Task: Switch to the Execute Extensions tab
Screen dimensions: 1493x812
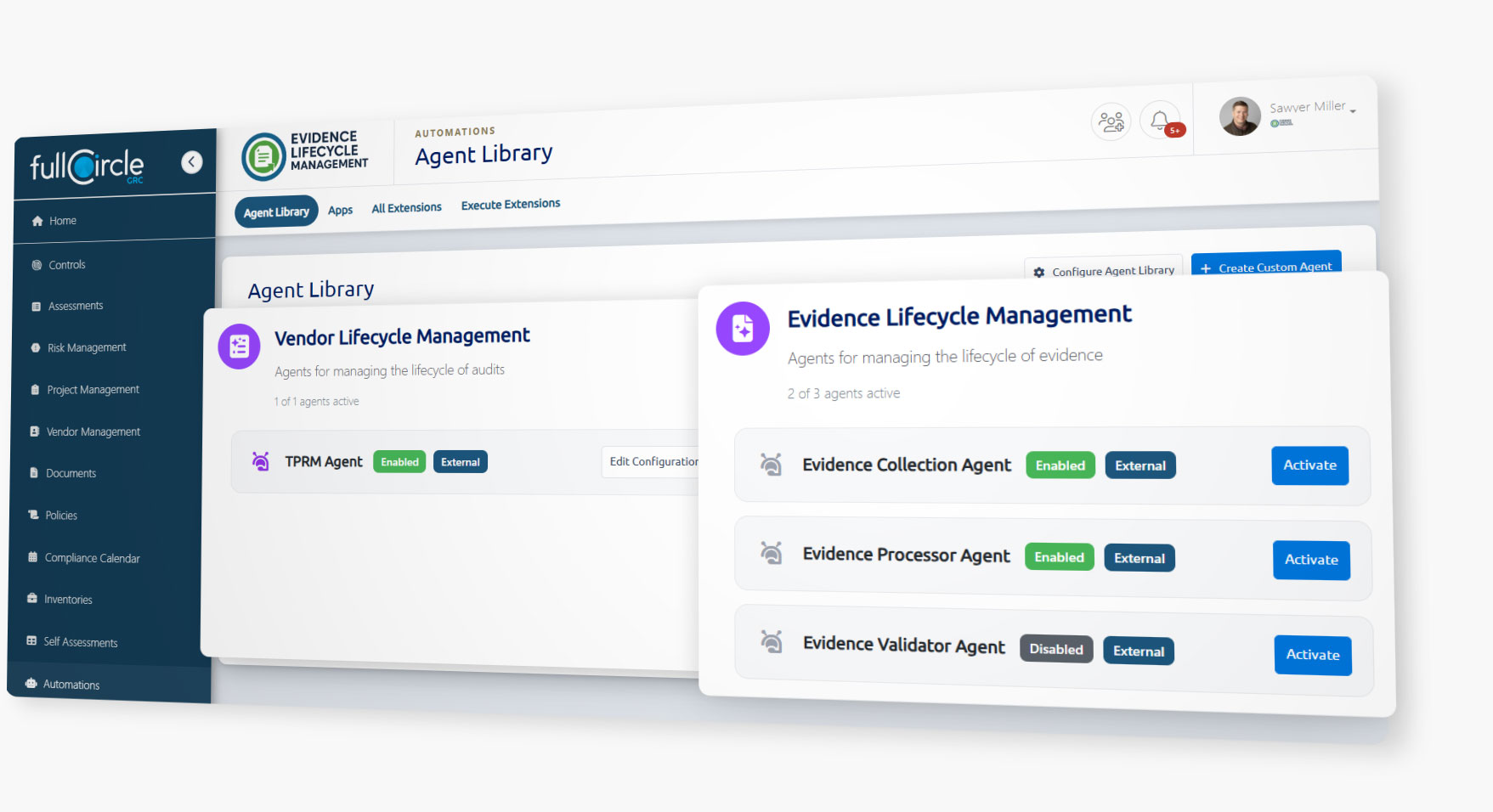Action: [511, 205]
